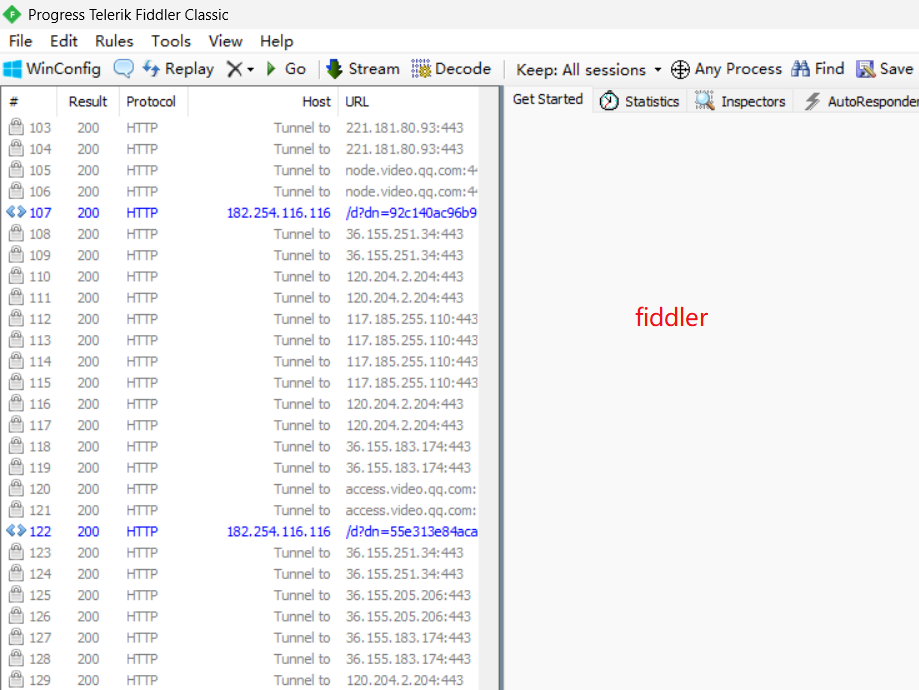Screen dimensions: 919x690
Task: Click the arrows icon of session 107
Action: pyautogui.click(x=16, y=212)
